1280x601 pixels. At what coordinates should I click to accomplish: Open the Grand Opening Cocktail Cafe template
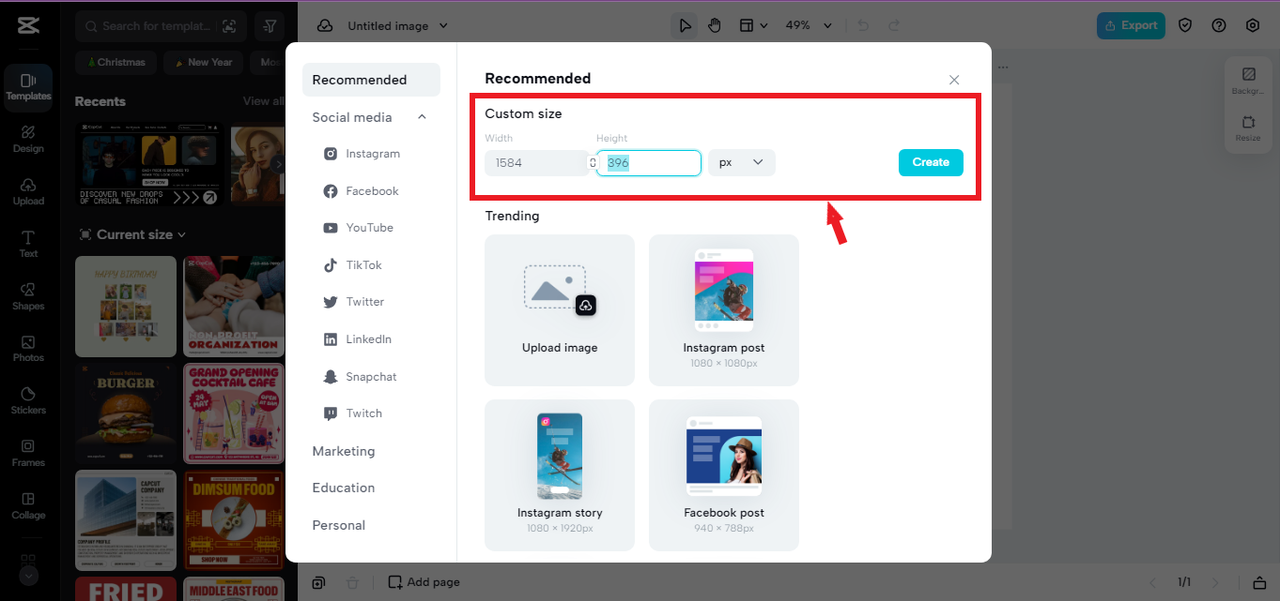pos(234,413)
